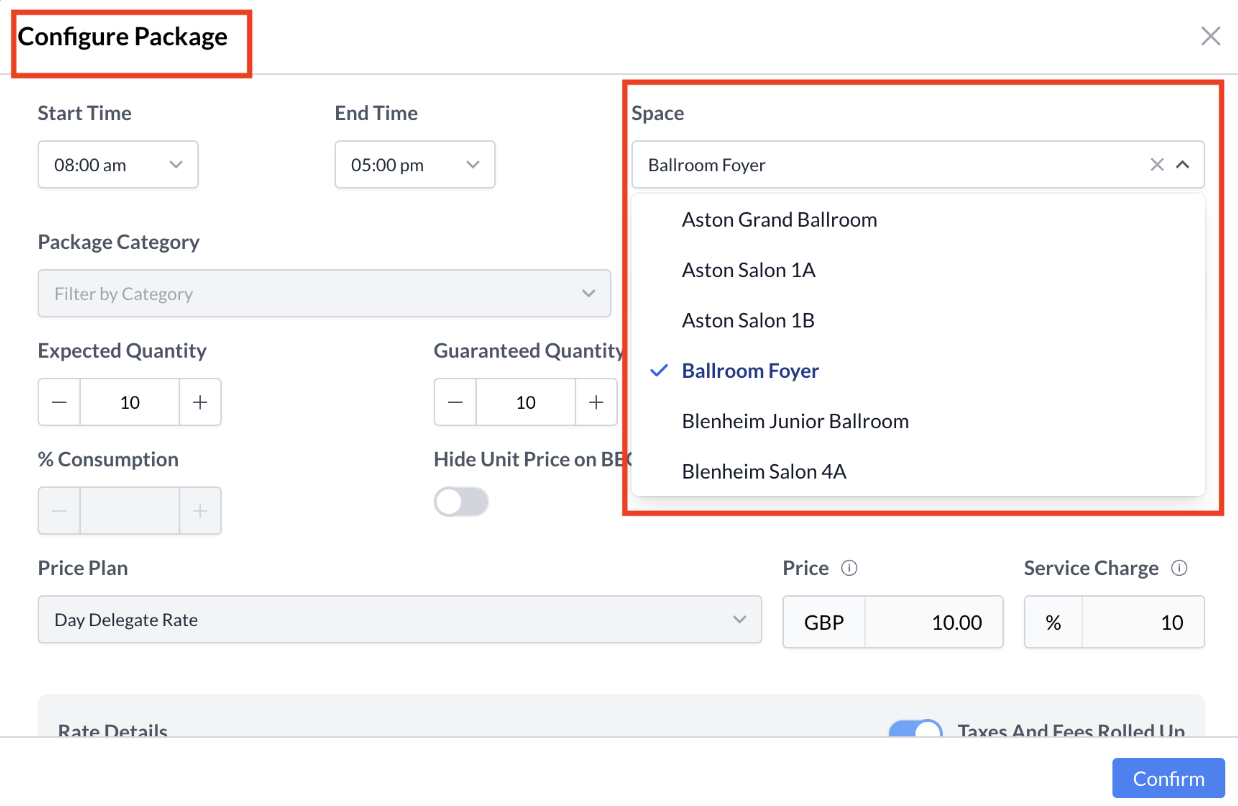Click the info icon beside Price
The height and width of the screenshot is (806, 1238).
click(849, 568)
